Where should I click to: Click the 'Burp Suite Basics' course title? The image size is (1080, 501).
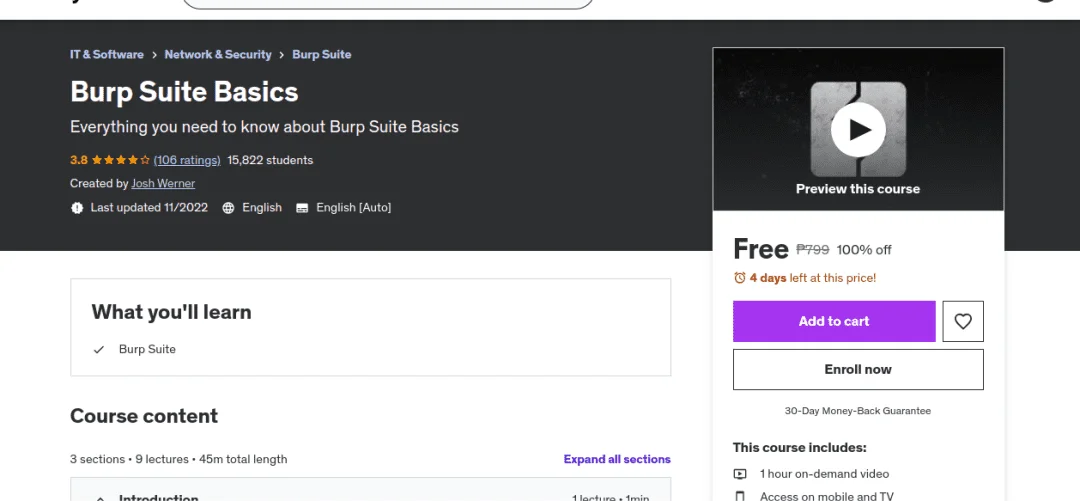[x=184, y=92]
